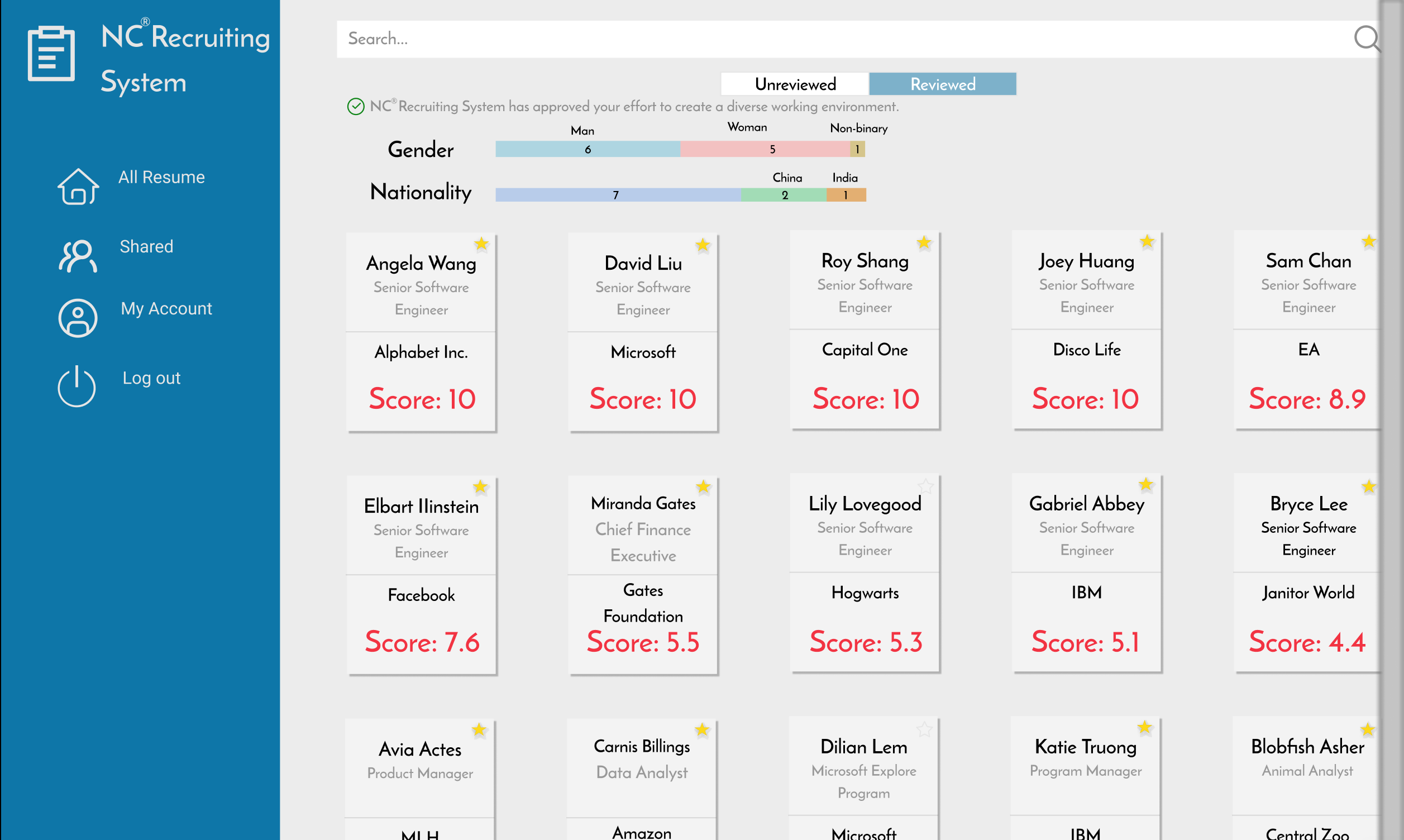Remove star from Gabriel Abbey
Viewport: 1404px width, 840px height.
tap(1146, 485)
